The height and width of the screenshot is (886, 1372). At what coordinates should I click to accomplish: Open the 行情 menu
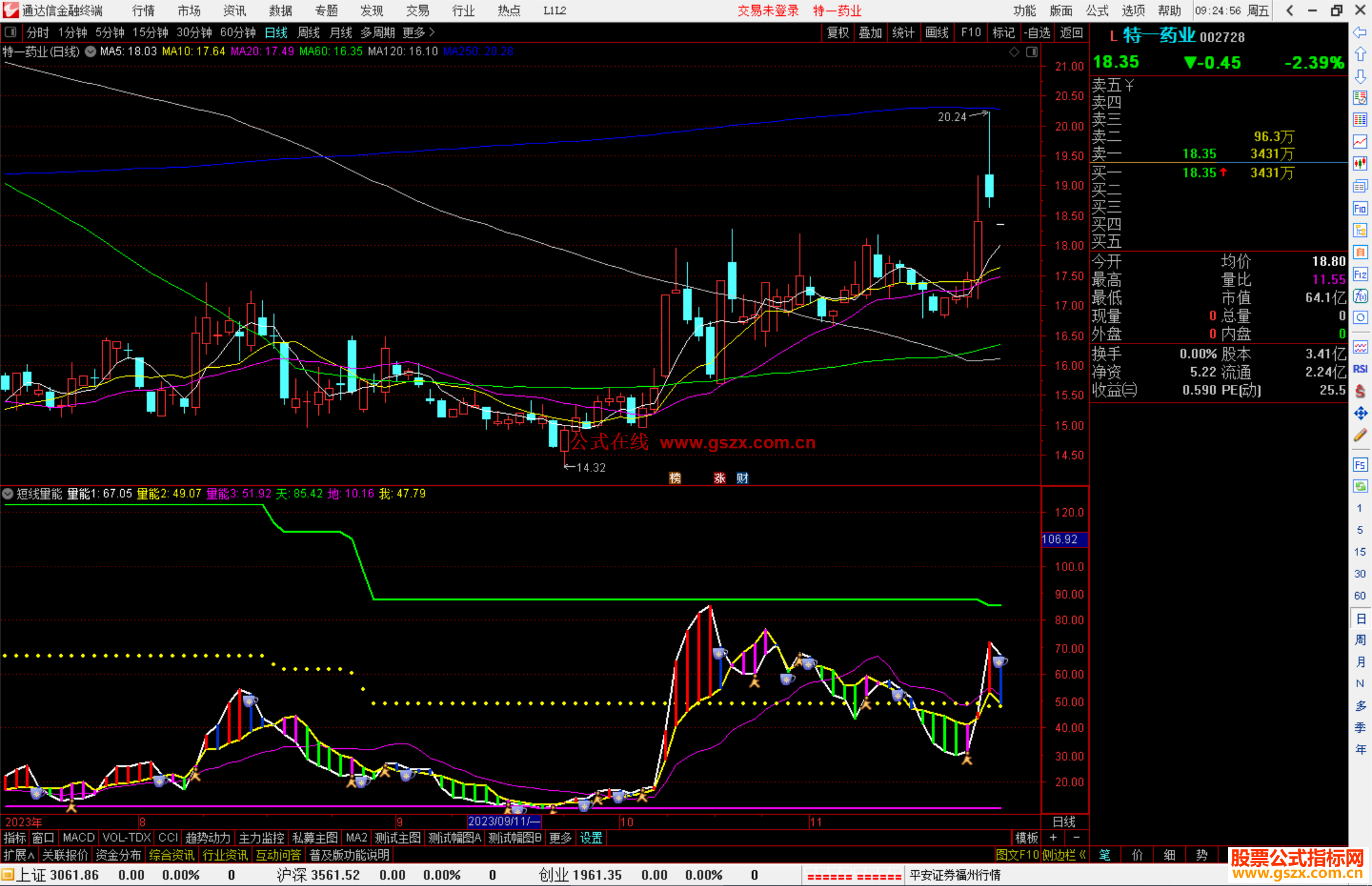pos(143,11)
